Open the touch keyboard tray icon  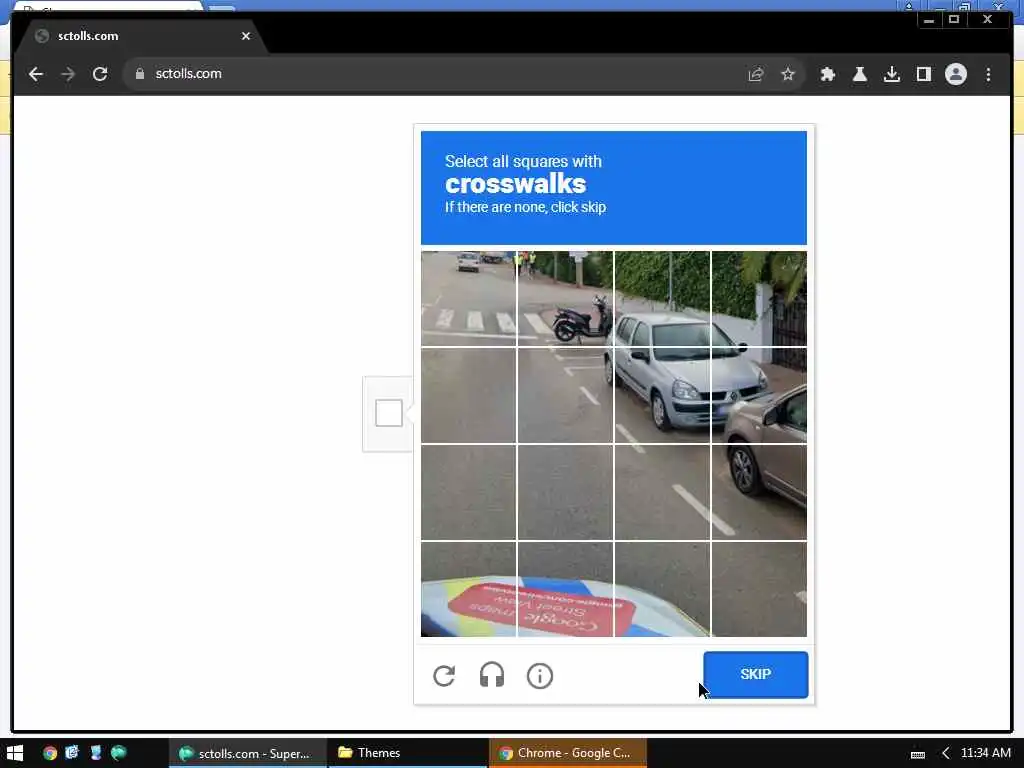click(918, 754)
